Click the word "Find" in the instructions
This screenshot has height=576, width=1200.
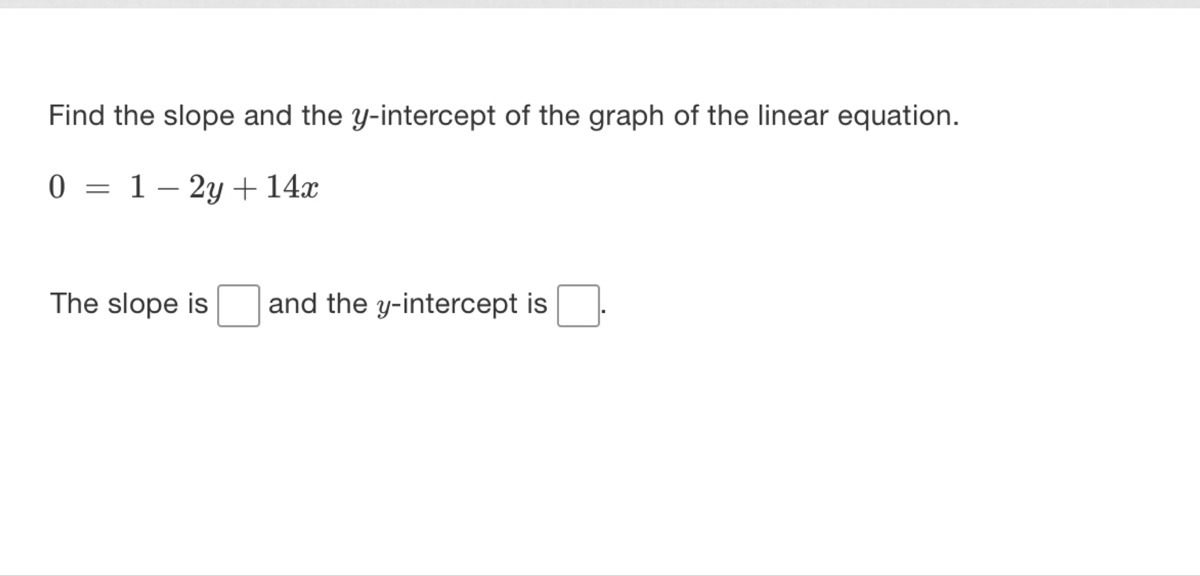coord(78,116)
